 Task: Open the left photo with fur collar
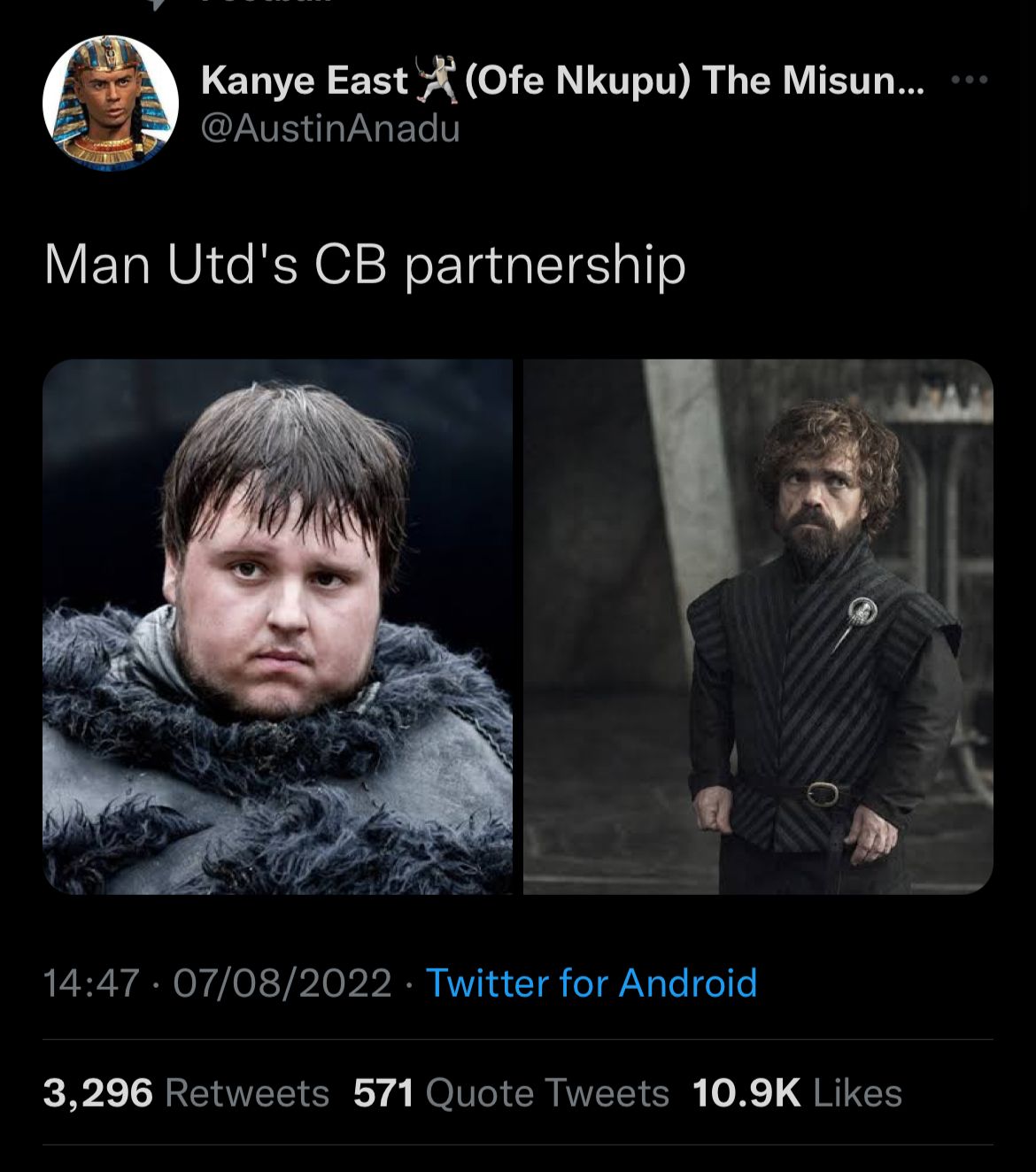pos(277,627)
